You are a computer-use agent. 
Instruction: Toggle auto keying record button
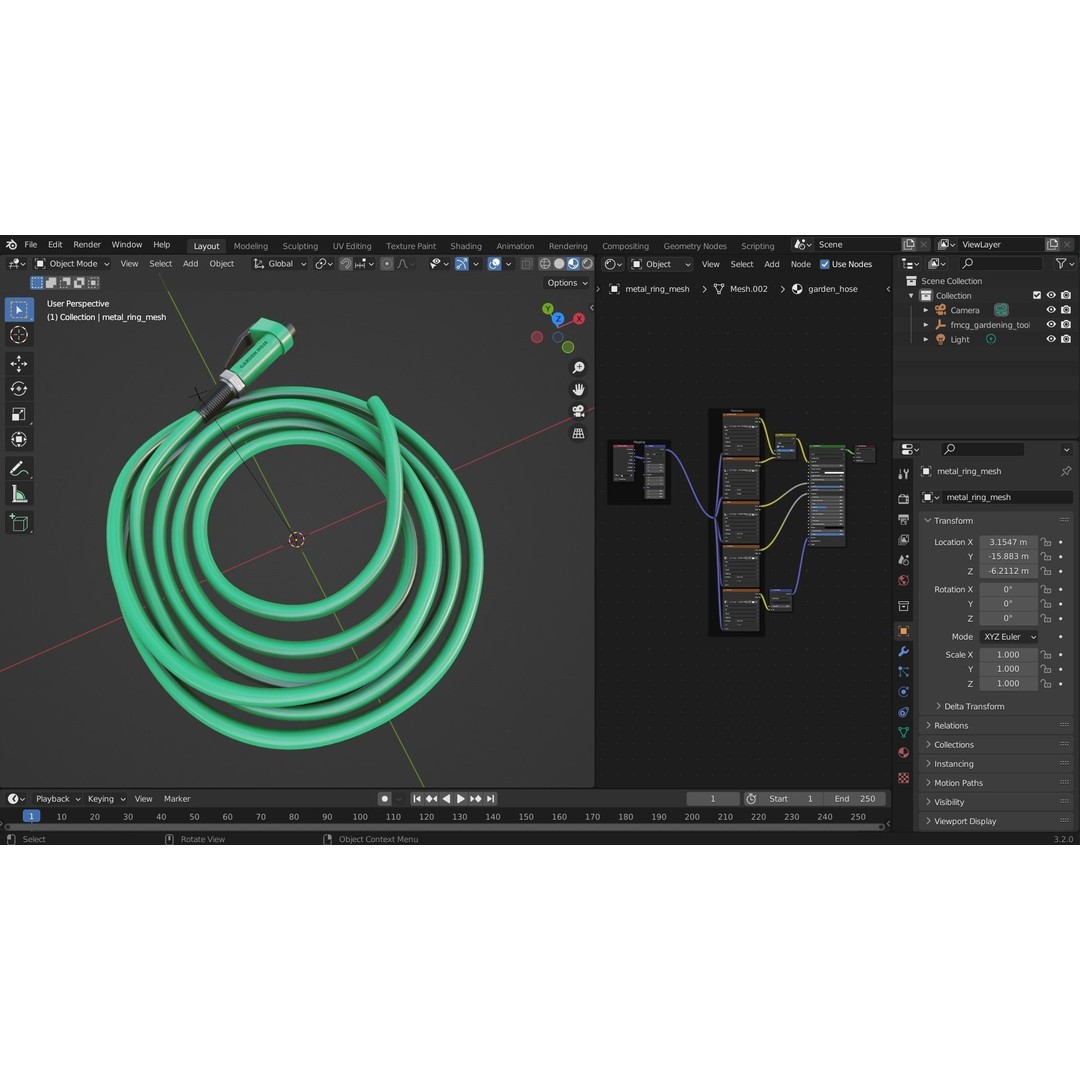tap(384, 799)
